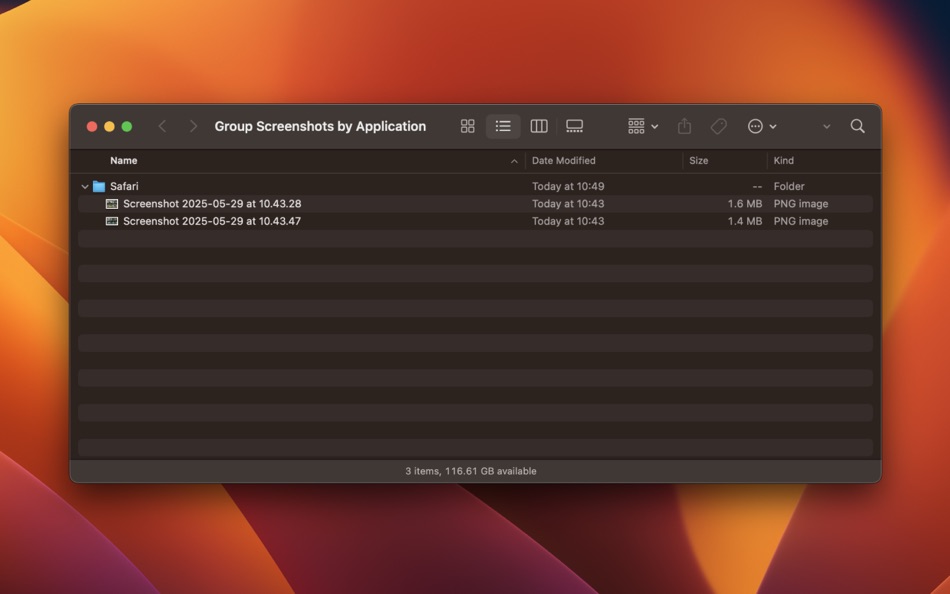Sort files by the Name column header

pos(124,160)
